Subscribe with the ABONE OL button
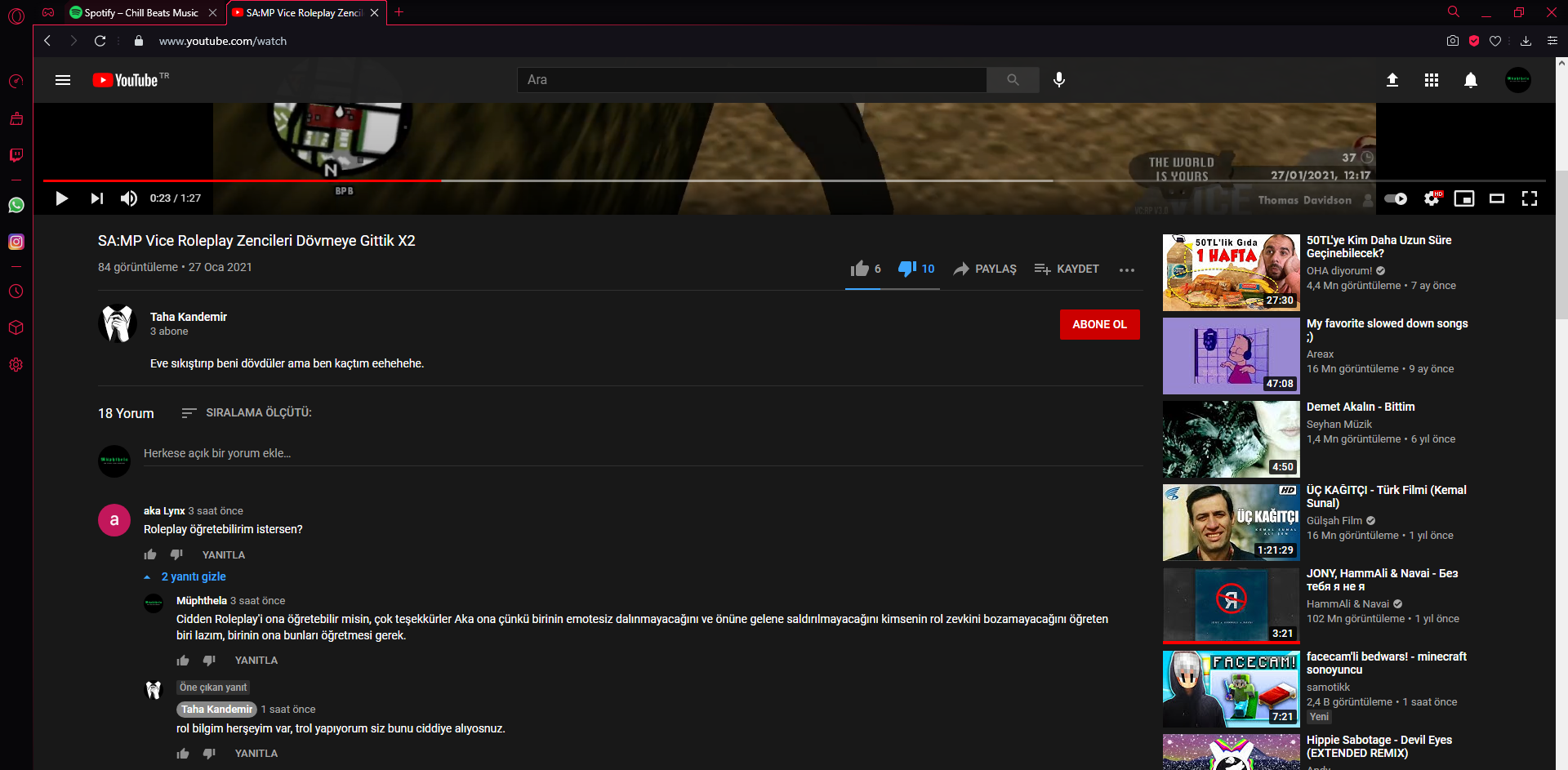This screenshot has height=770, width=1568. coord(1099,324)
